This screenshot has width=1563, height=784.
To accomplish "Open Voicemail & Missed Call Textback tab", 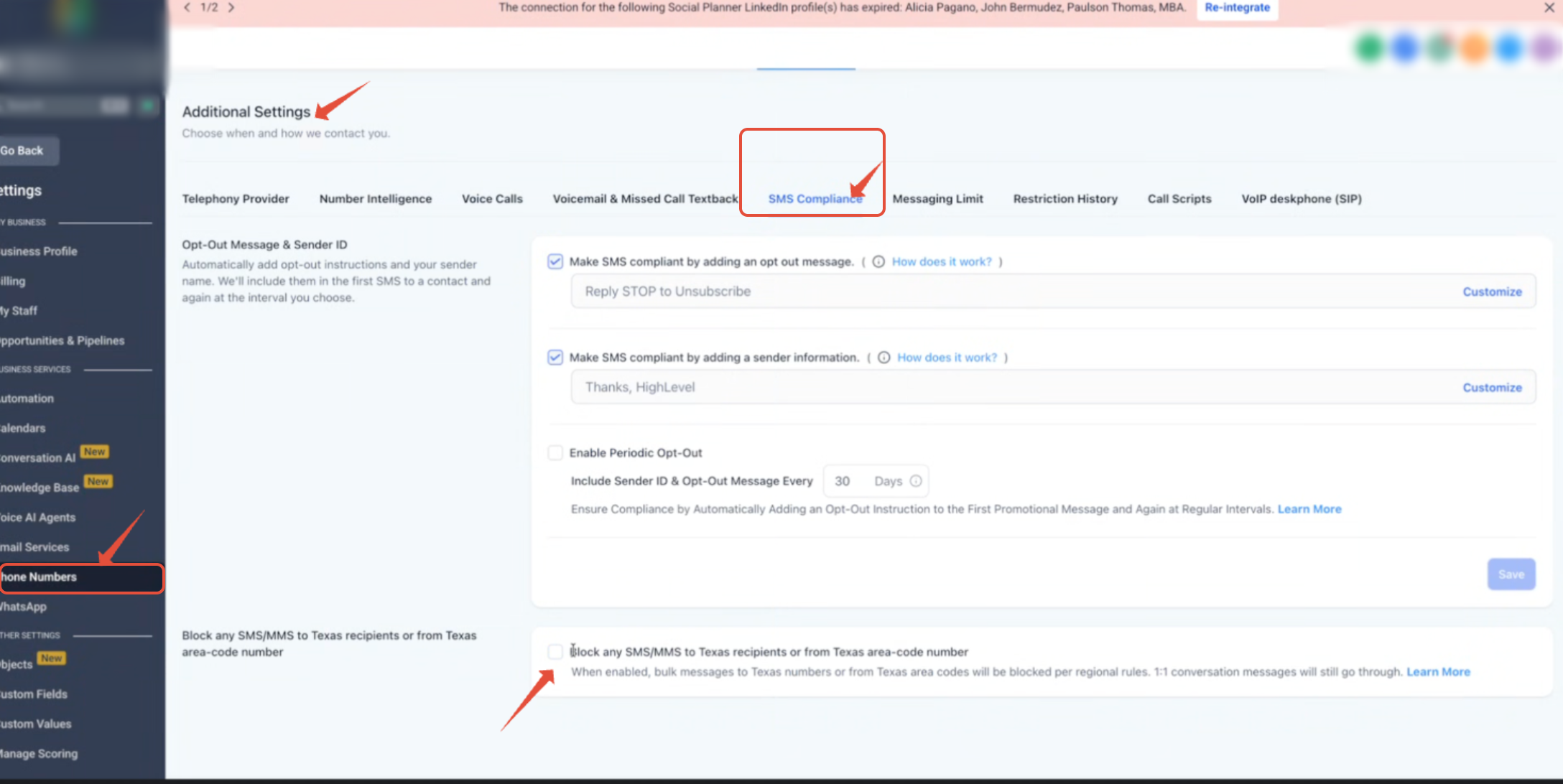I will click(x=645, y=199).
